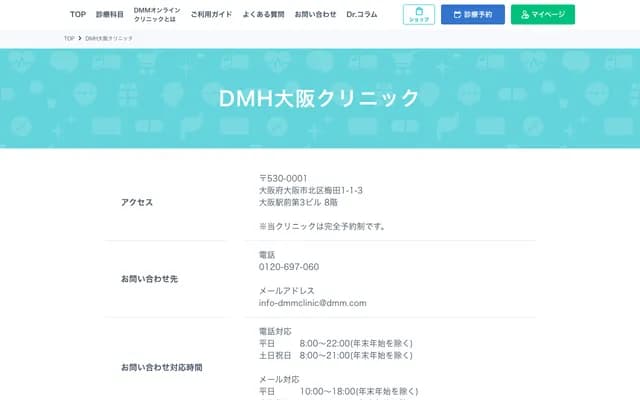Go to DMMオンラインクリニックとは page
The image size is (640, 400).
pyautogui.click(x=157, y=15)
